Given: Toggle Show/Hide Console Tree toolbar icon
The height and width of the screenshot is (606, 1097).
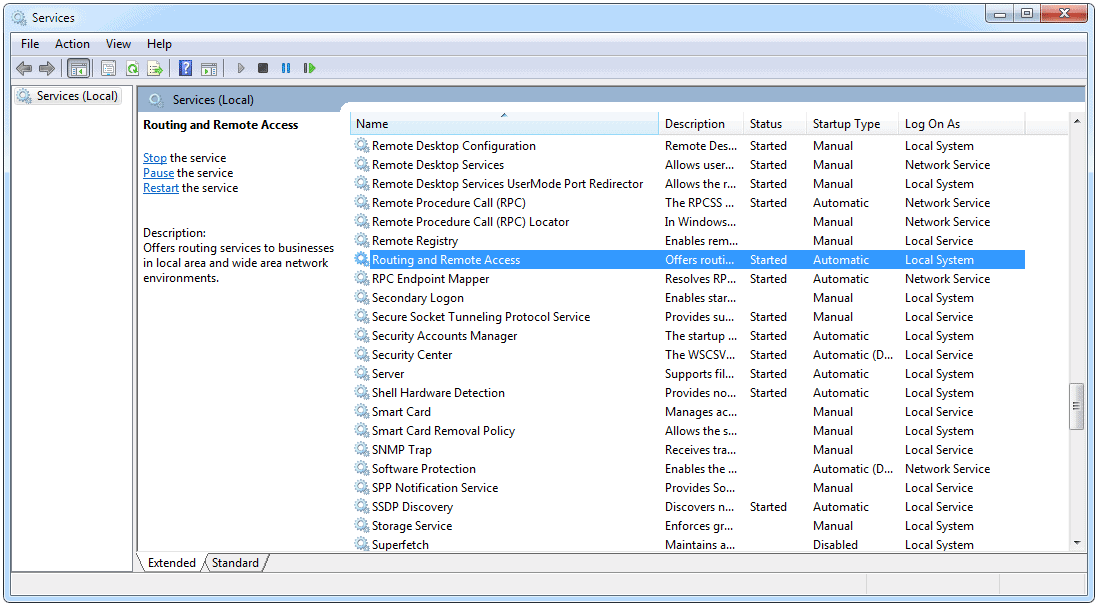Looking at the screenshot, I should (78, 68).
